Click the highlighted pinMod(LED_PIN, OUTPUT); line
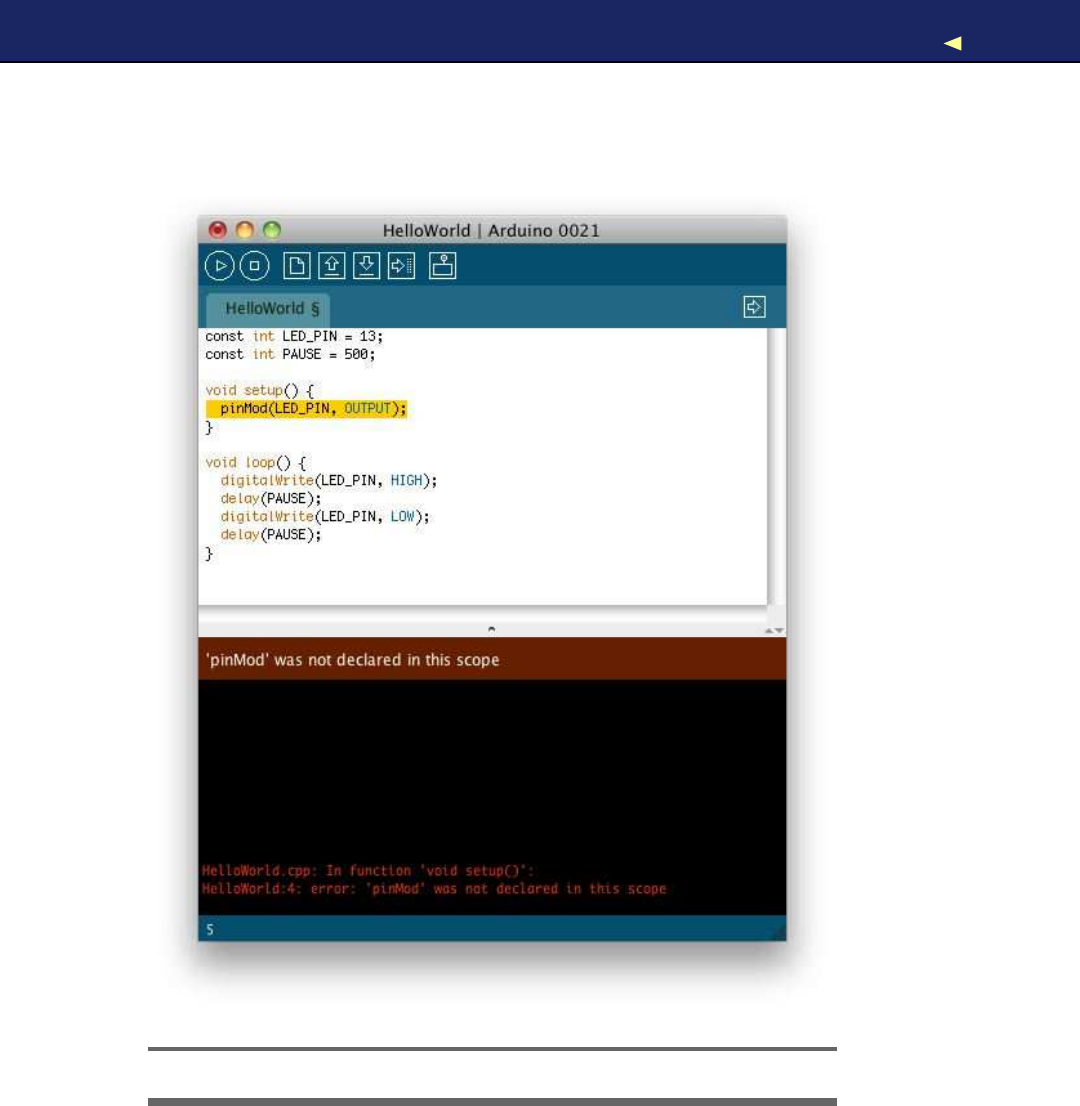This screenshot has width=1080, height=1106. pos(306,408)
